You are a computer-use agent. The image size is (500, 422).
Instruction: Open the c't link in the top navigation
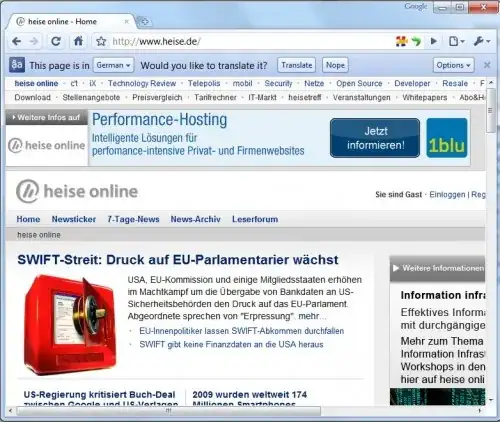click(x=74, y=83)
